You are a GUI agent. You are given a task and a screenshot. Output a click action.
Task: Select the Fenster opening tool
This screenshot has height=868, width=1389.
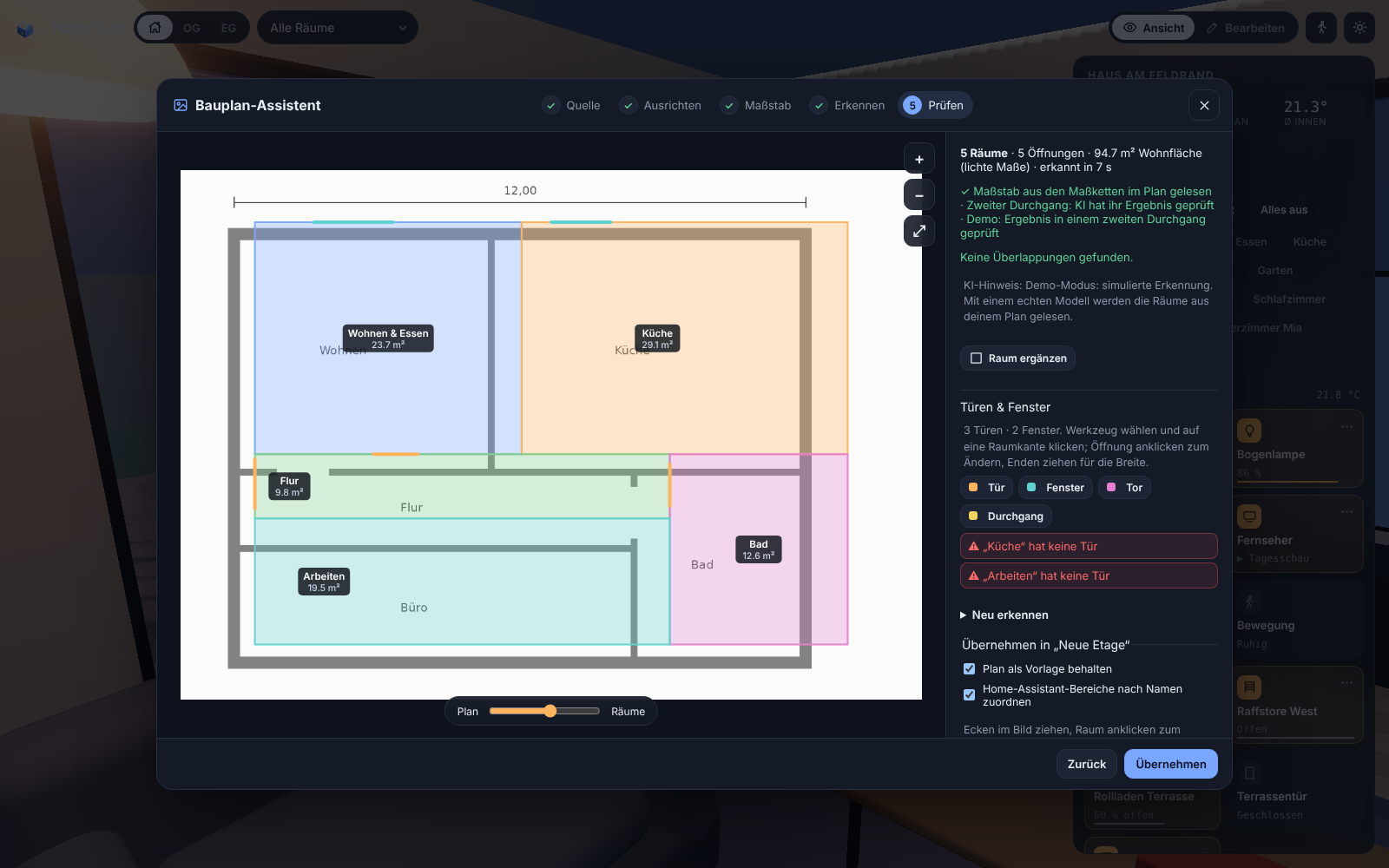pos(1056,488)
